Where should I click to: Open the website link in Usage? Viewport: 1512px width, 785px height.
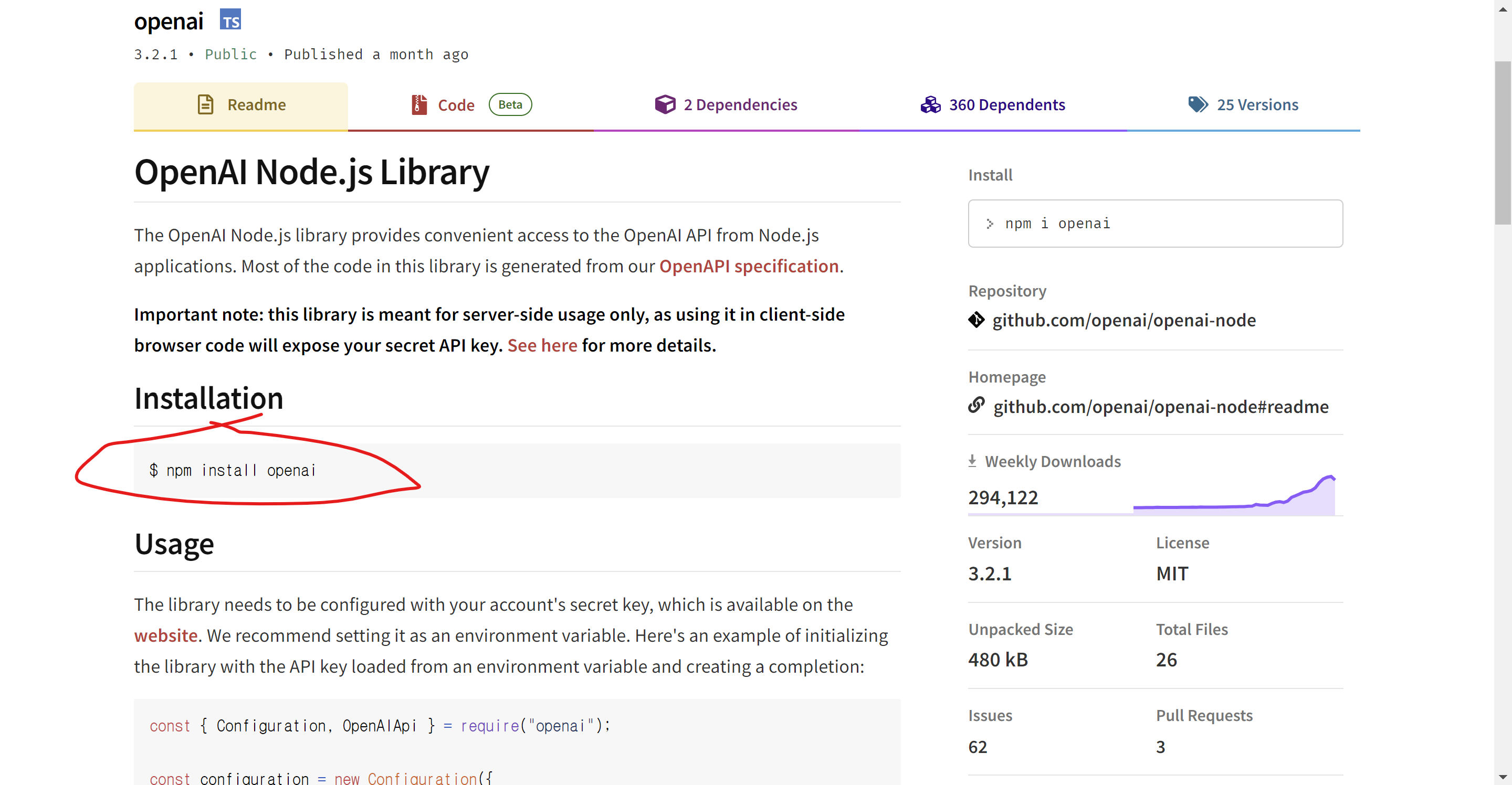click(165, 635)
